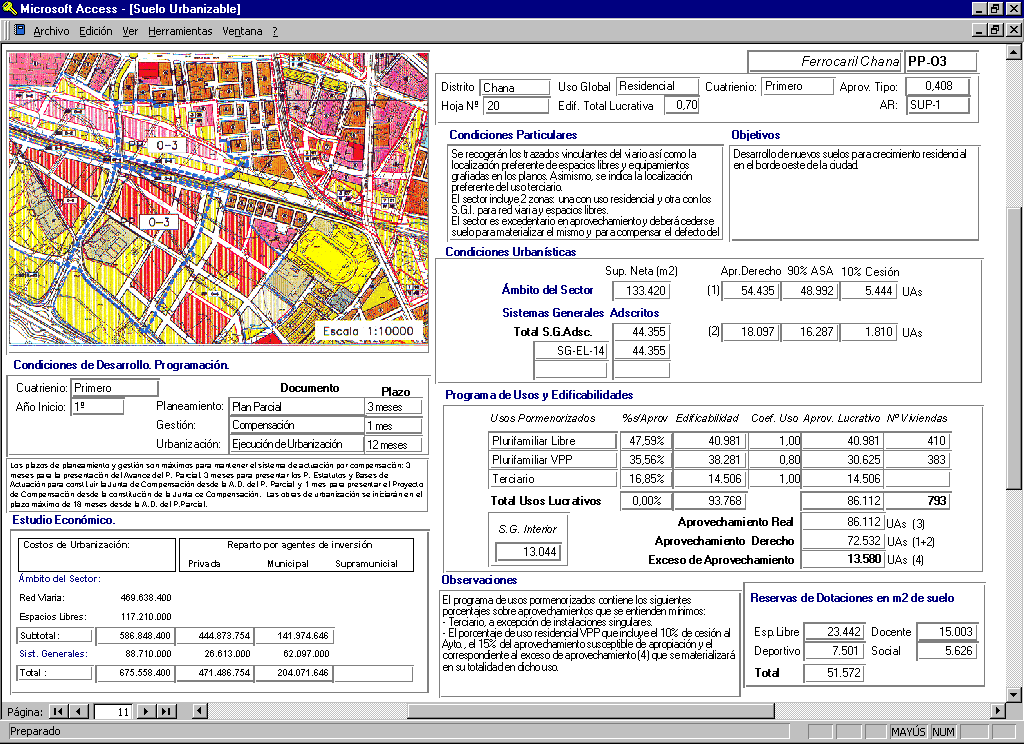This screenshot has width=1024, height=744.
Task: Go to the first page of the report
Action: [x=57, y=711]
